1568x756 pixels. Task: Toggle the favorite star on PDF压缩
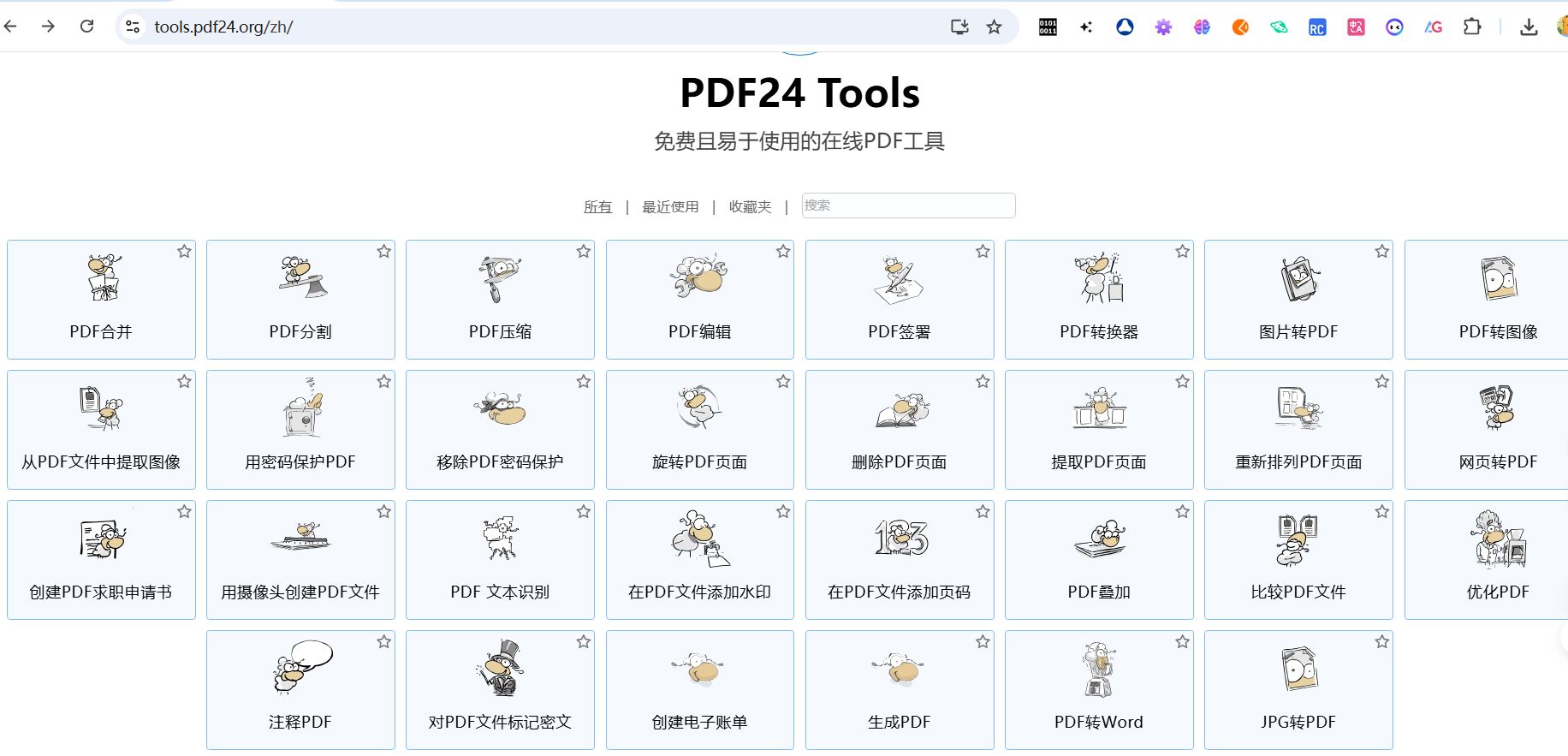pos(584,252)
